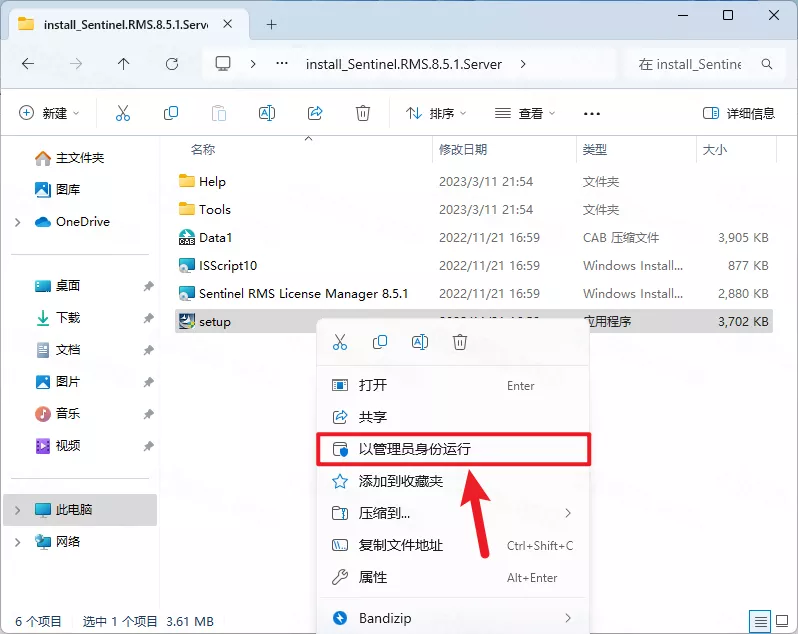798x634 pixels.
Task: Navigate up one folder level
Action: click(123, 64)
